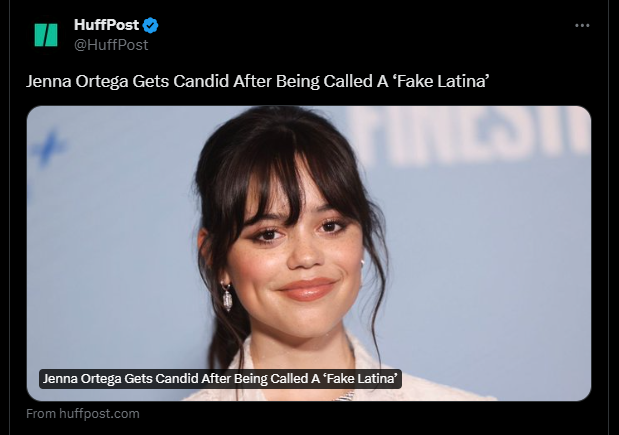Open the tweet's three-dot More options menu

pos(582,26)
